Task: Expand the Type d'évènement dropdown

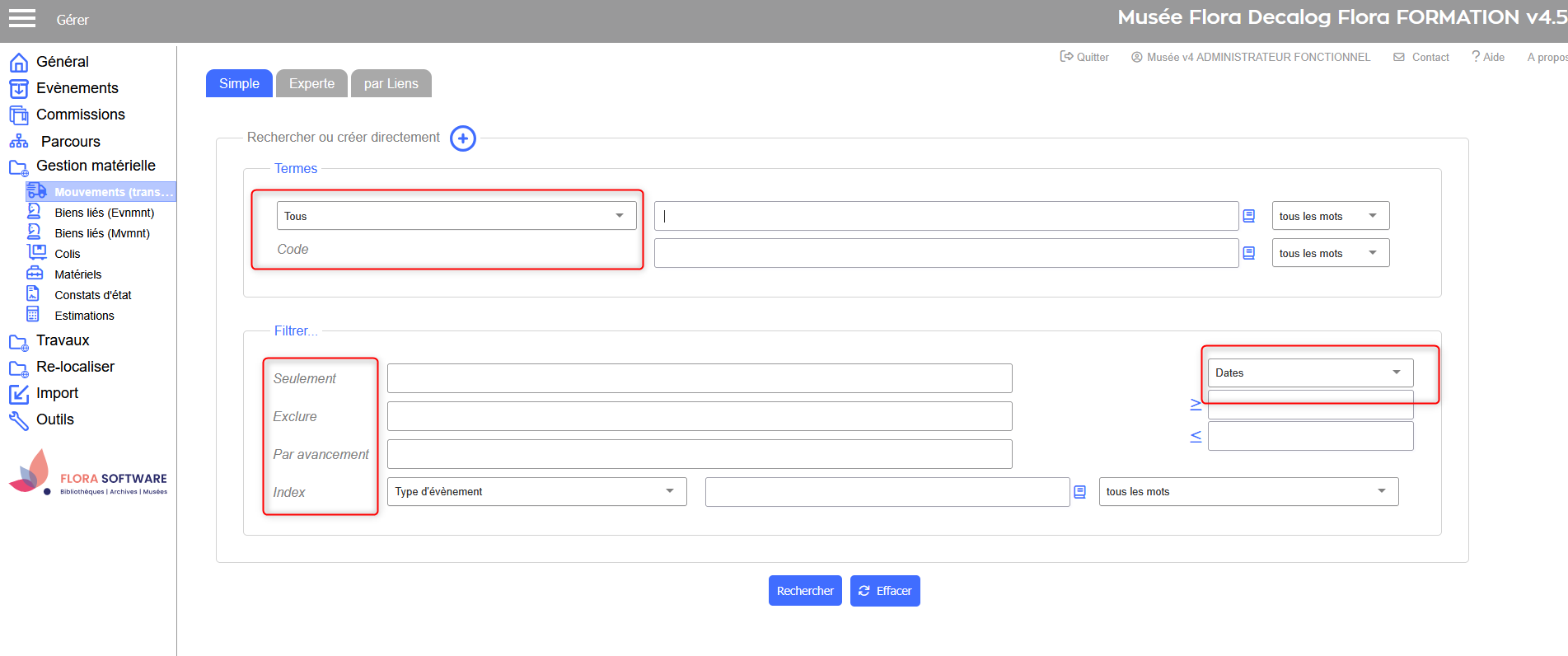Action: click(x=536, y=492)
